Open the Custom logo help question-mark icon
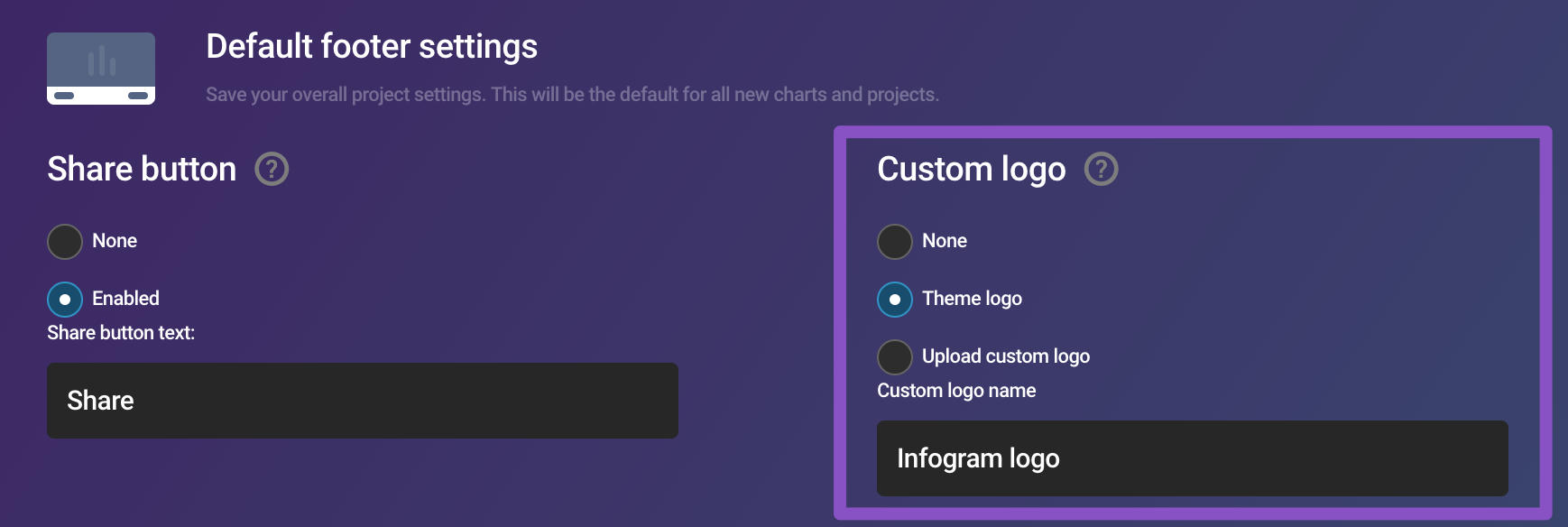This screenshot has height=527, width=1568. click(x=1102, y=169)
